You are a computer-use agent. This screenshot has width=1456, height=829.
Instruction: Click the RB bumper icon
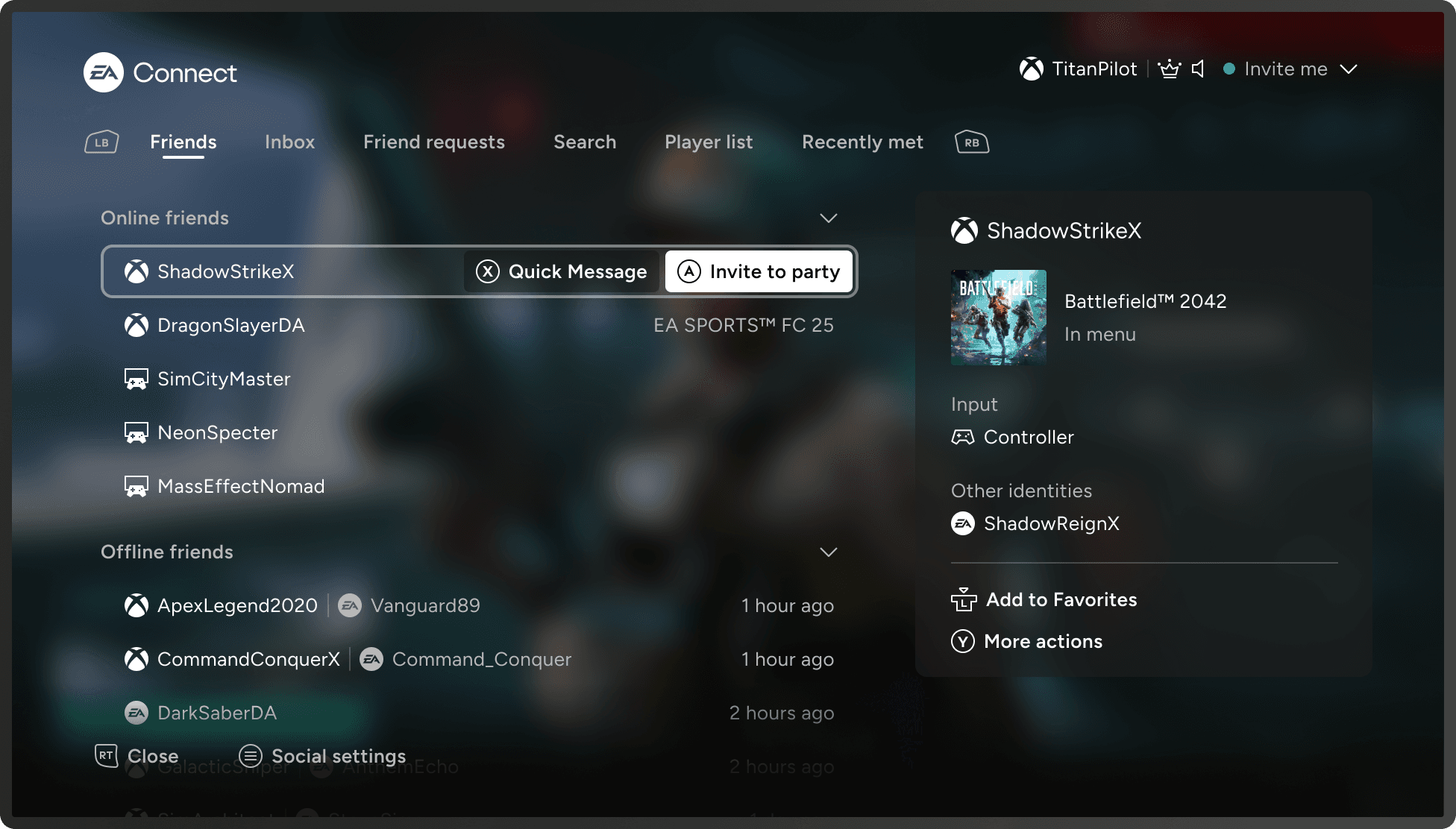pyautogui.click(x=972, y=142)
